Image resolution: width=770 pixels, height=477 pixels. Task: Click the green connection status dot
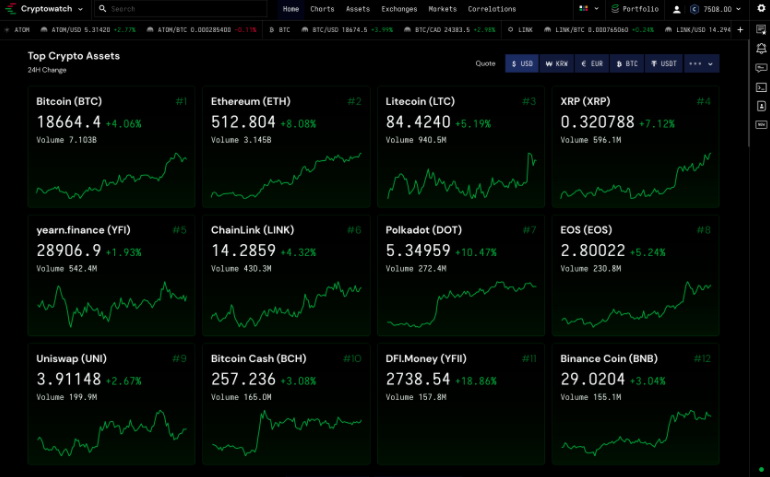click(x=761, y=470)
